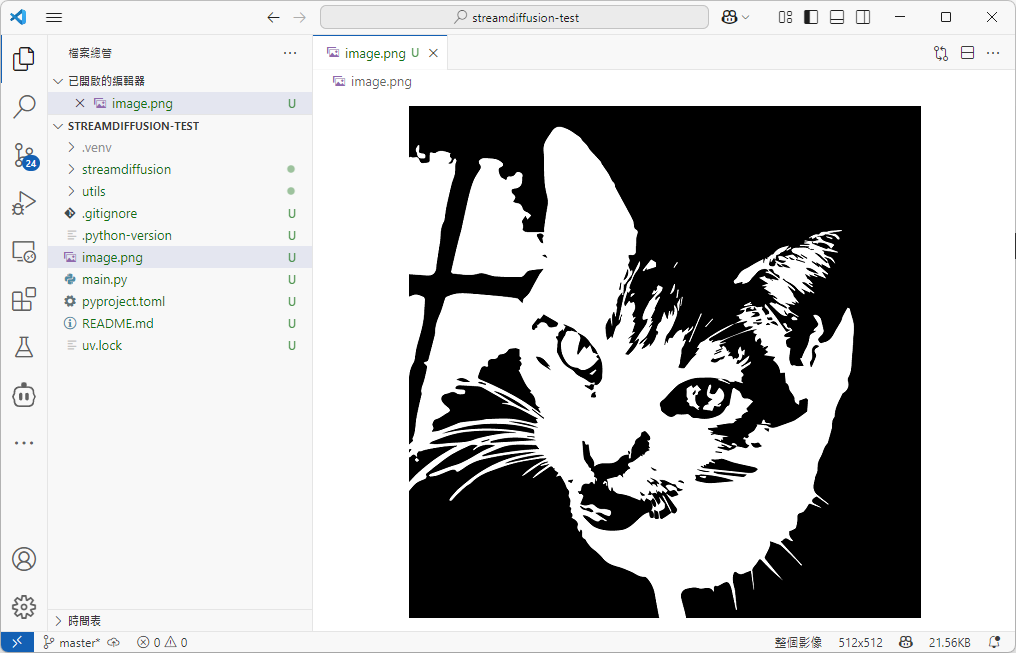The height and width of the screenshot is (653, 1016).
Task: Expand the utils folder
Action: [x=93, y=191]
